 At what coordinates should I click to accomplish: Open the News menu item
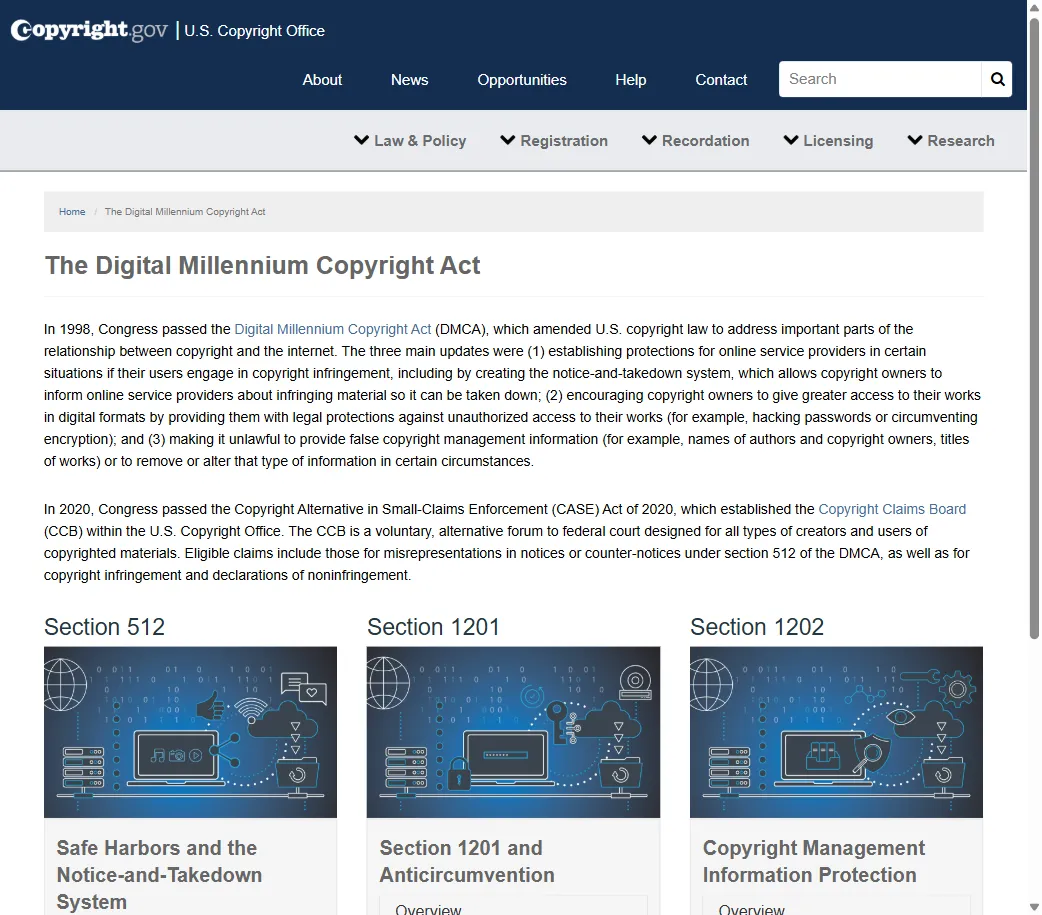tap(409, 80)
